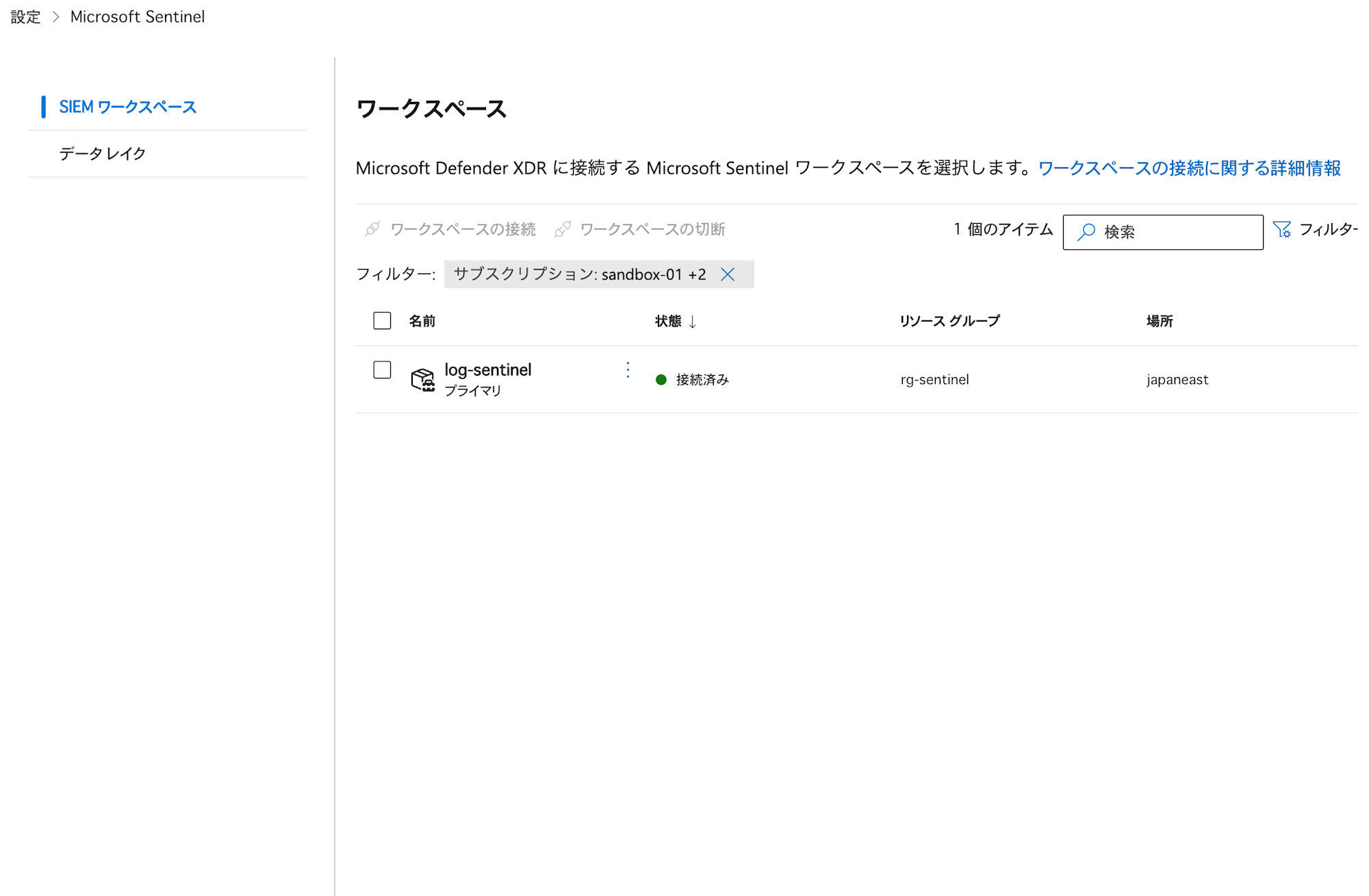Open the log-sentinel workspace name

point(488,370)
